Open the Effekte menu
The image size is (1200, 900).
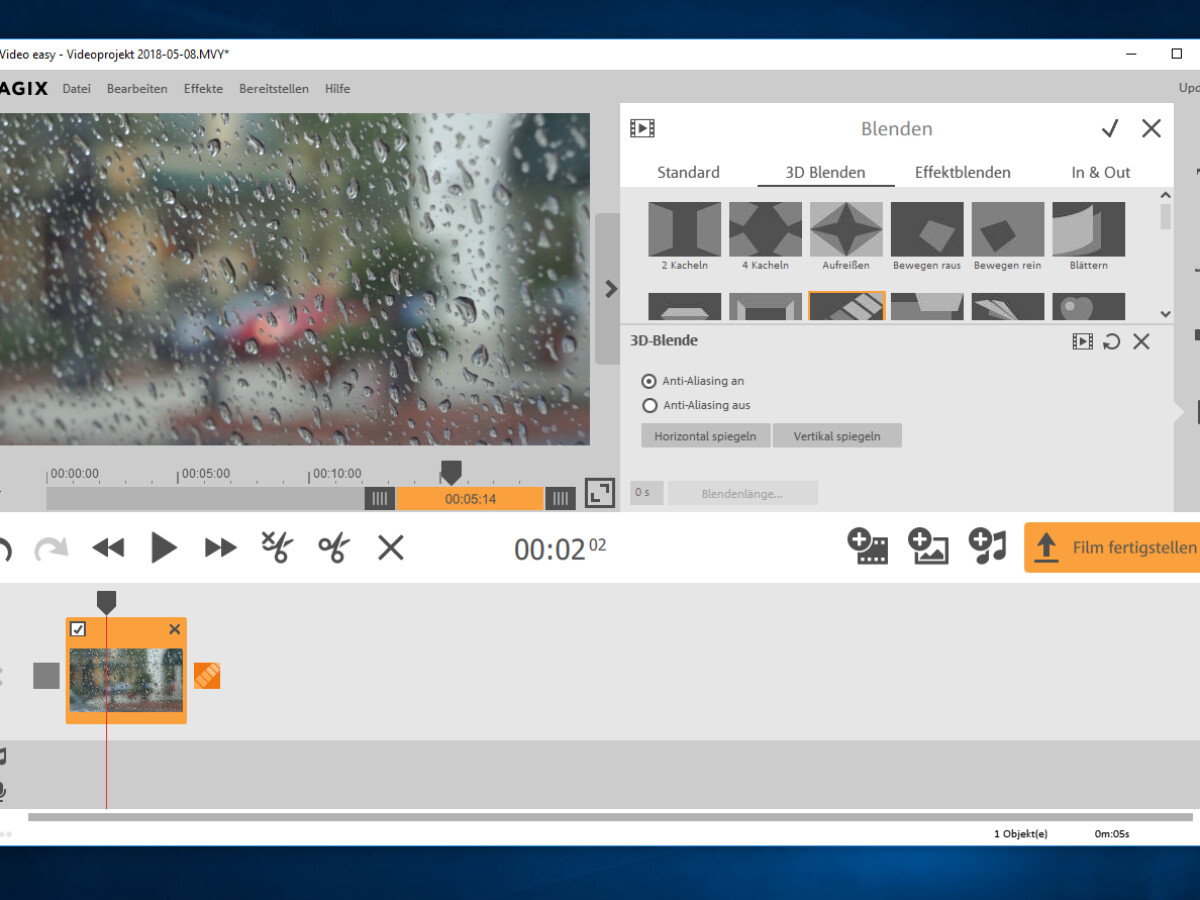203,88
